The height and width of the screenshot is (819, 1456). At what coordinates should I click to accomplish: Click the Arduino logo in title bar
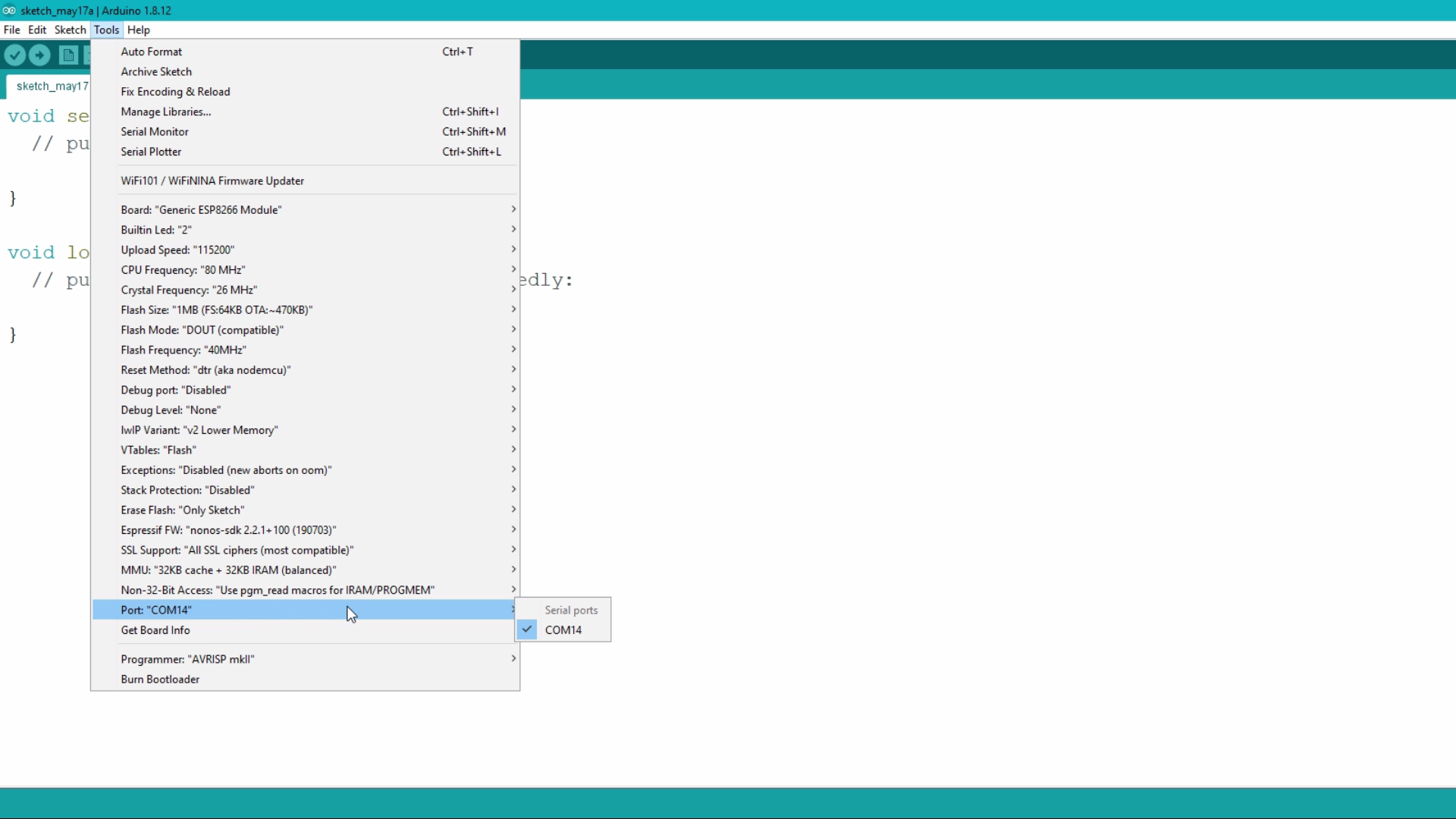click(9, 11)
